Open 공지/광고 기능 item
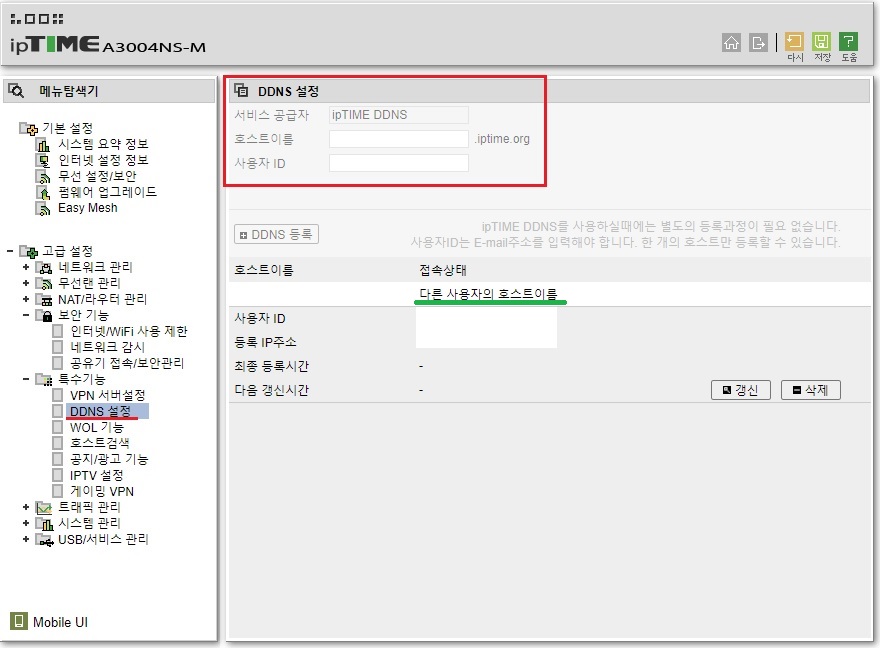 tap(109, 459)
